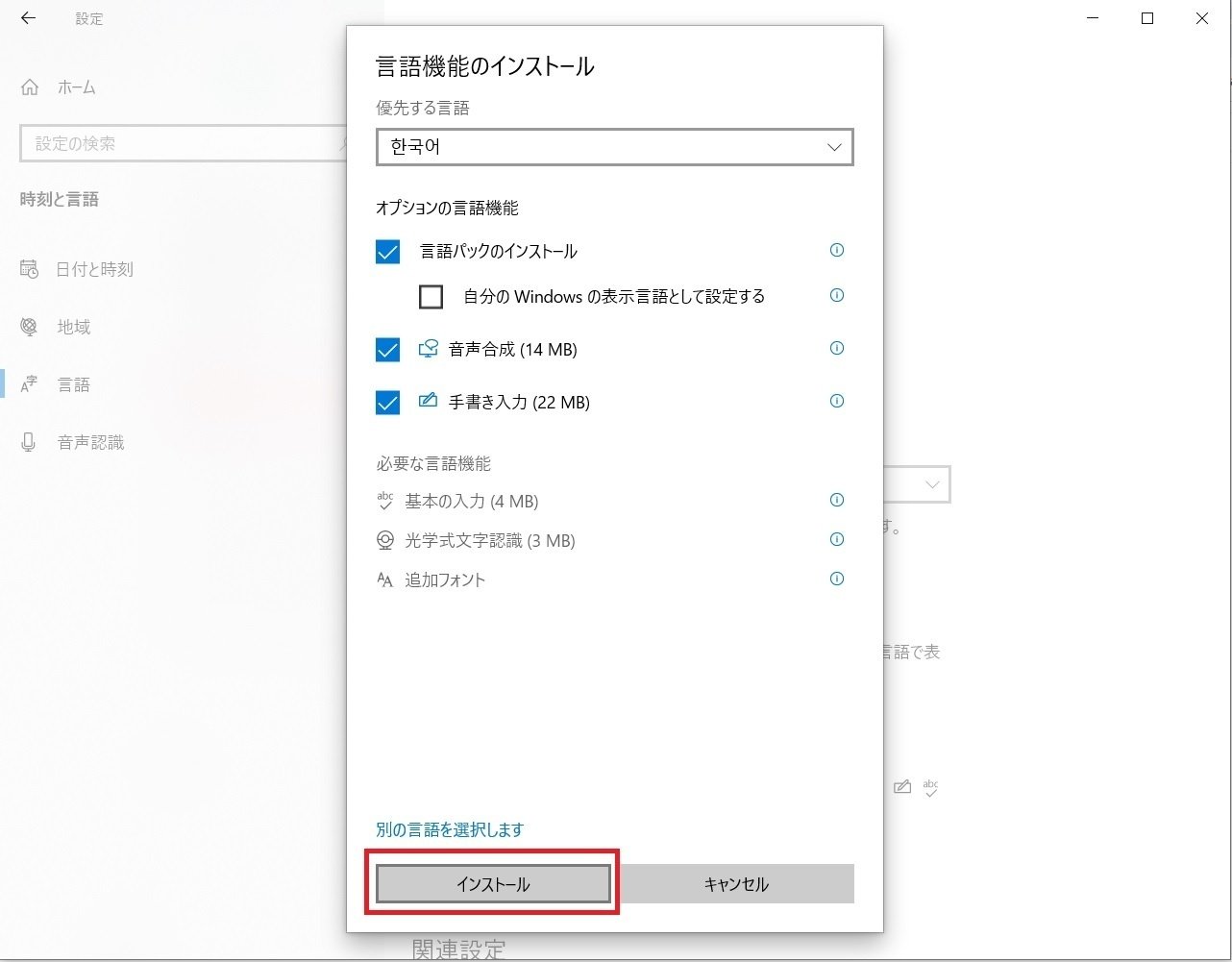Viewport: 1232px width, 962px height.
Task: Enable 自分の Windows の表示言語として設定する
Action: coord(431,296)
